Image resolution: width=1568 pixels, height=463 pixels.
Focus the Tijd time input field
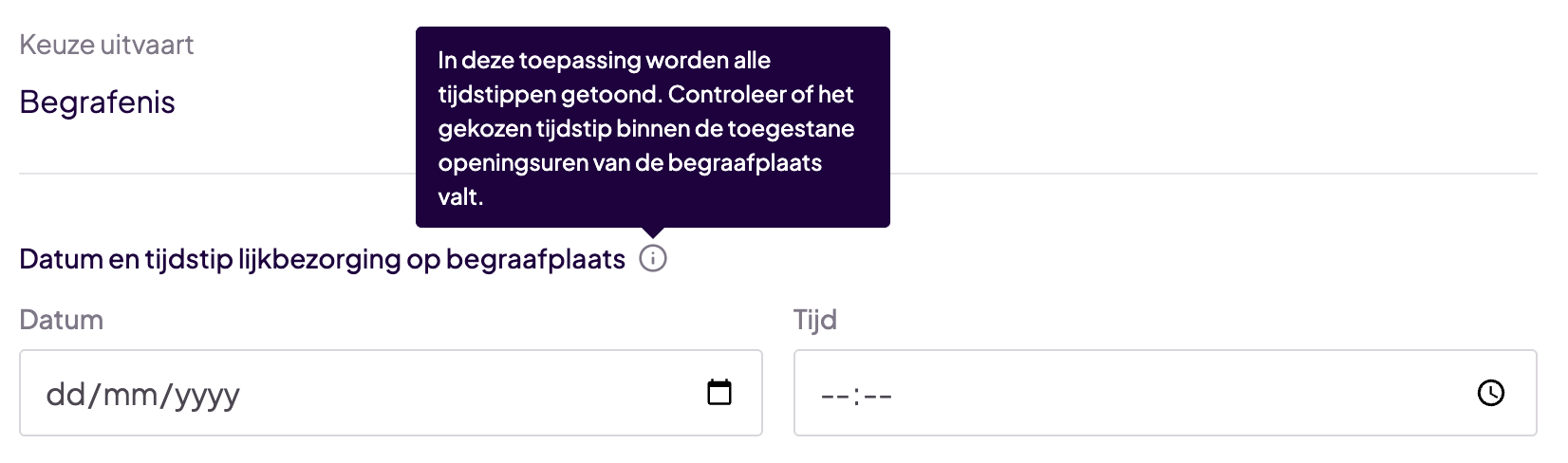1139,393
